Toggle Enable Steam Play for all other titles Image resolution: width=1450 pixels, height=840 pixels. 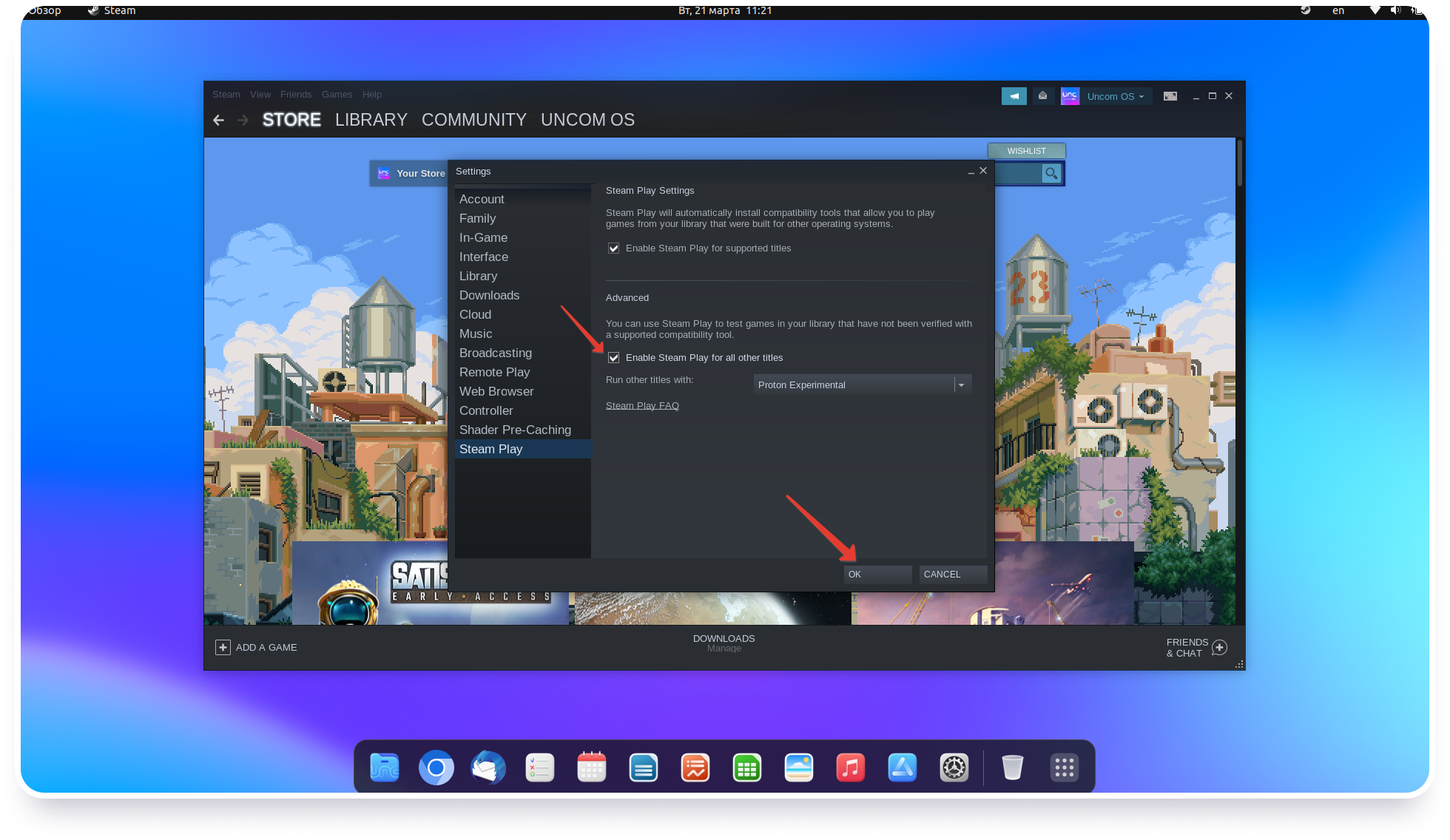(x=613, y=358)
